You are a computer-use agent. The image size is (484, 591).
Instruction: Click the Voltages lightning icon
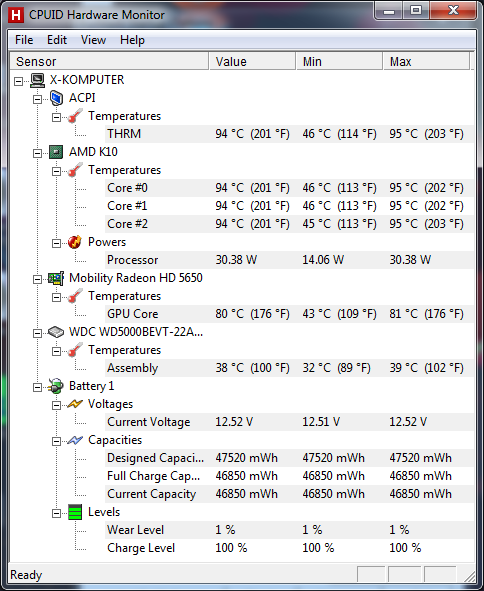click(x=75, y=404)
